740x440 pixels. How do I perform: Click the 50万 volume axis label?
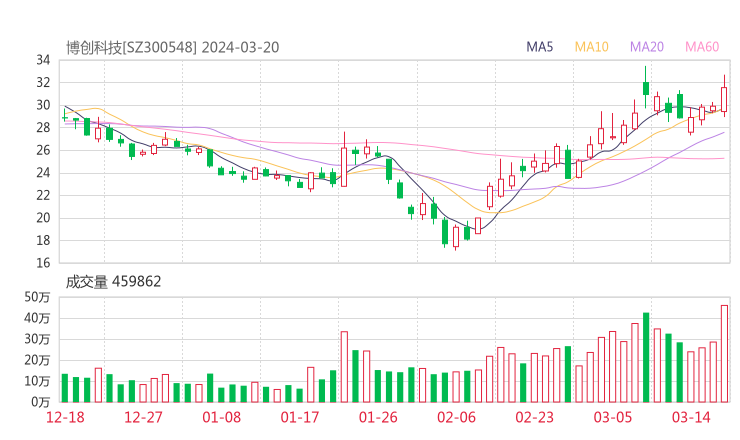pos(37,297)
